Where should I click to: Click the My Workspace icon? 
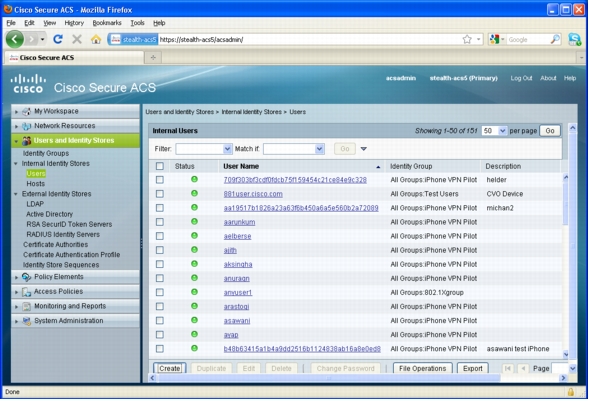coord(26,112)
